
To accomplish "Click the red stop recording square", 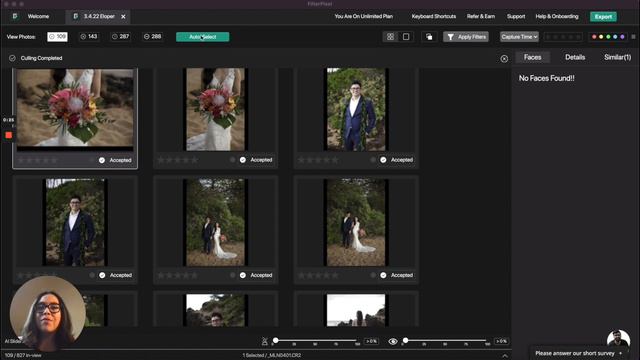I will 9,135.
